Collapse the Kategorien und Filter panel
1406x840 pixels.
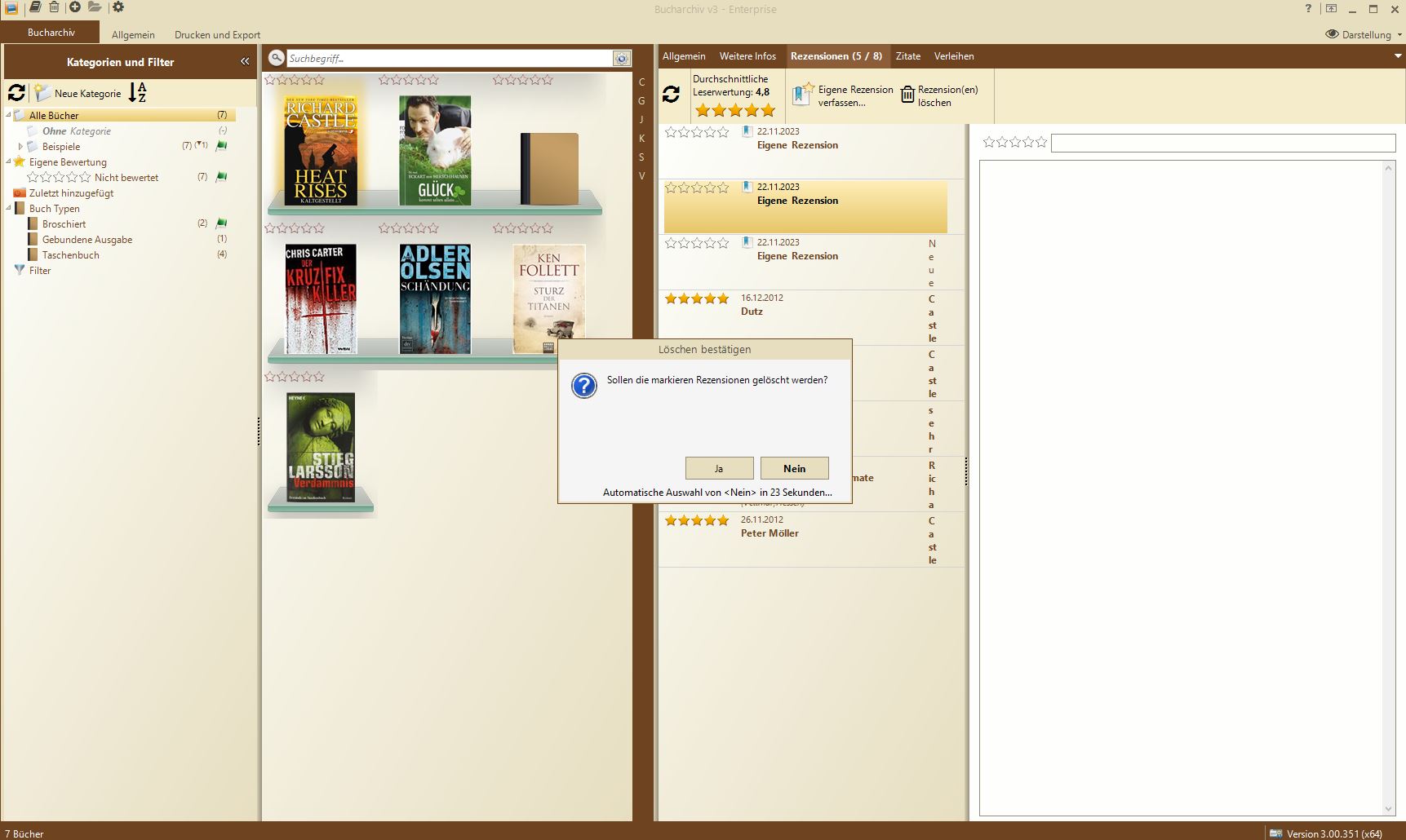[245, 61]
